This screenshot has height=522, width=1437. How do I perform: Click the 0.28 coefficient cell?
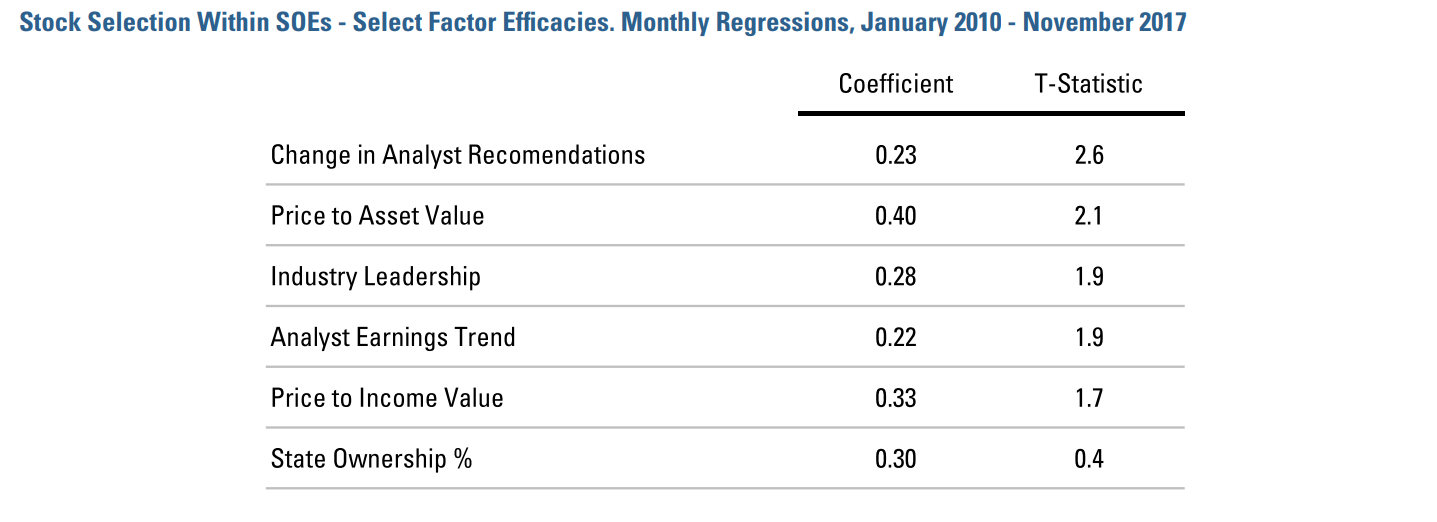click(x=896, y=277)
